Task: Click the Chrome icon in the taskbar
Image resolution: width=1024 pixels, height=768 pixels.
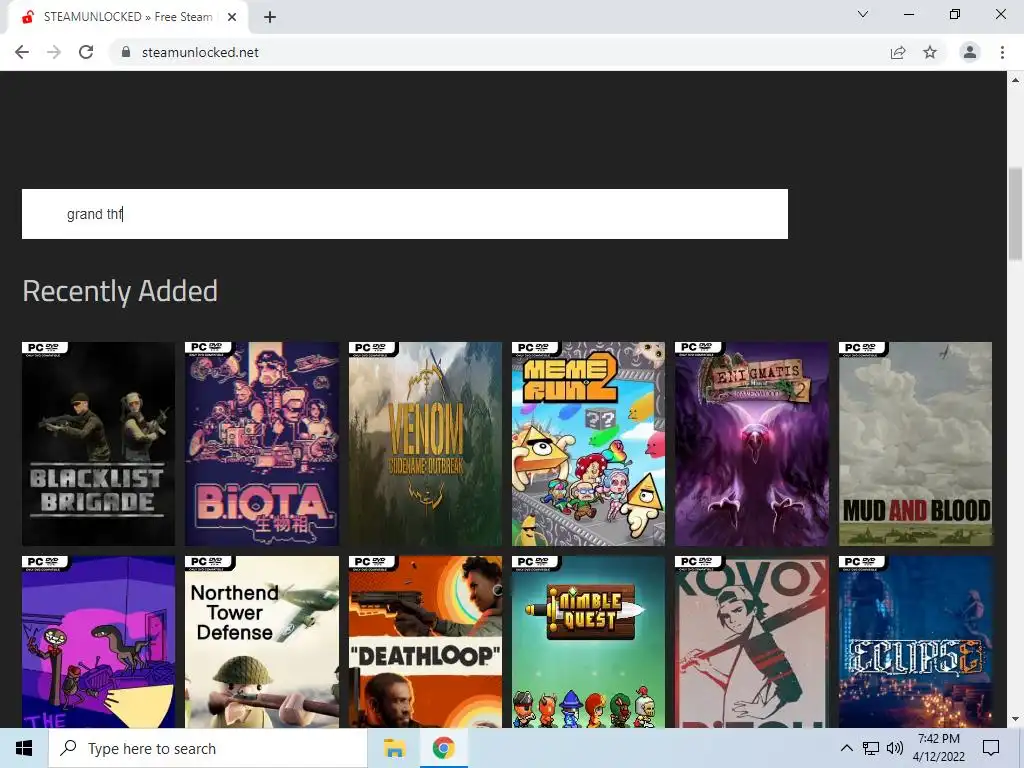Action: click(443, 748)
